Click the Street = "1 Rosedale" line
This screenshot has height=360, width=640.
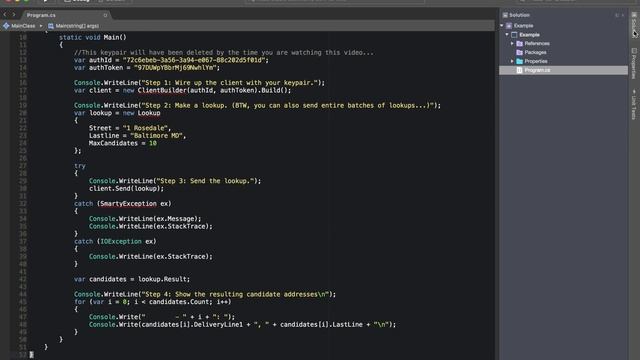[x=130, y=128]
